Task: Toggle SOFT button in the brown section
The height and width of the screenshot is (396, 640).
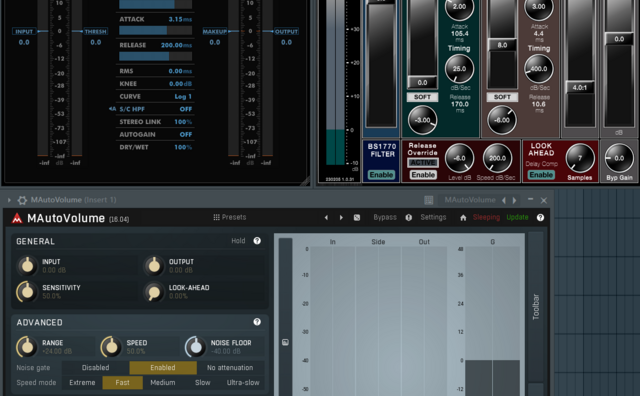Action: click(502, 97)
